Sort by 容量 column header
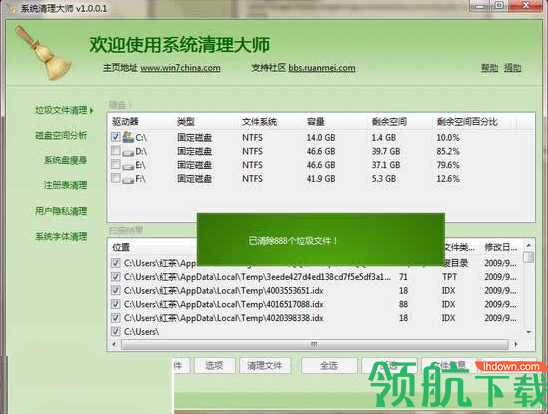The height and width of the screenshot is (414, 548). [316, 122]
